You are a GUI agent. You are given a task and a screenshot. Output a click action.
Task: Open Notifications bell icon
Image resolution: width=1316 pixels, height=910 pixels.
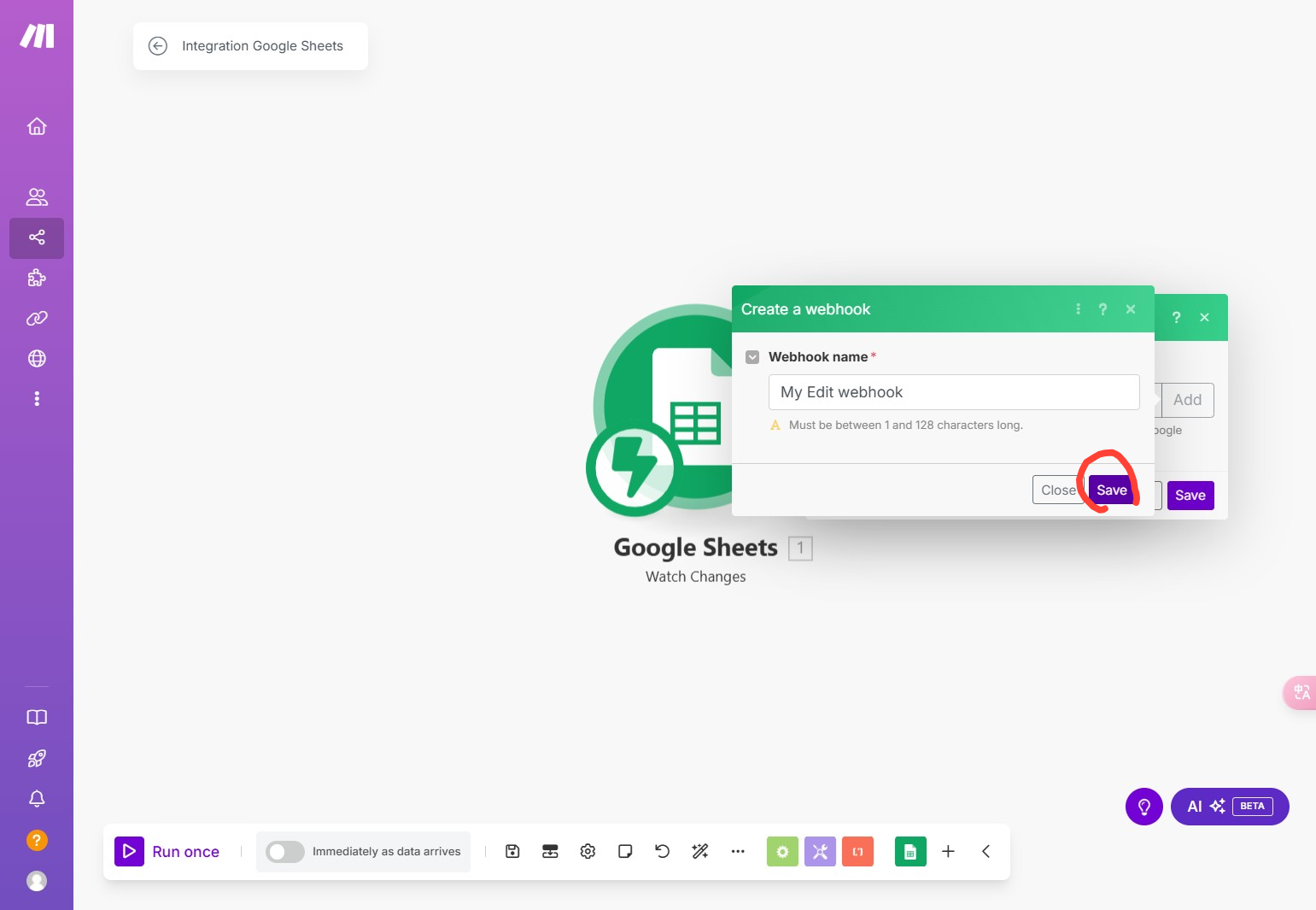(x=37, y=799)
